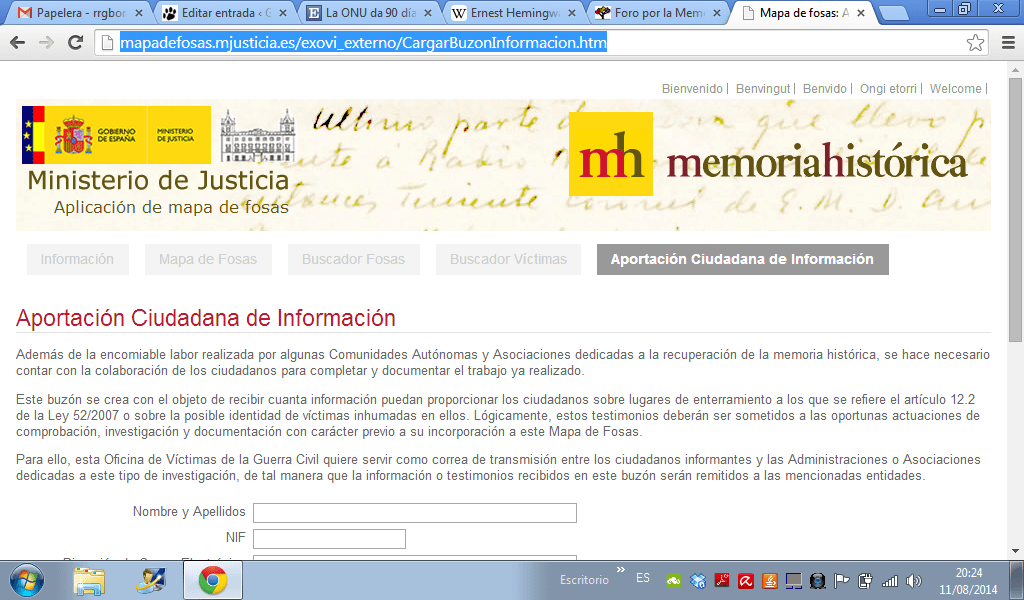Bookmark the page with the star icon
This screenshot has width=1024, height=600.
[x=977, y=43]
